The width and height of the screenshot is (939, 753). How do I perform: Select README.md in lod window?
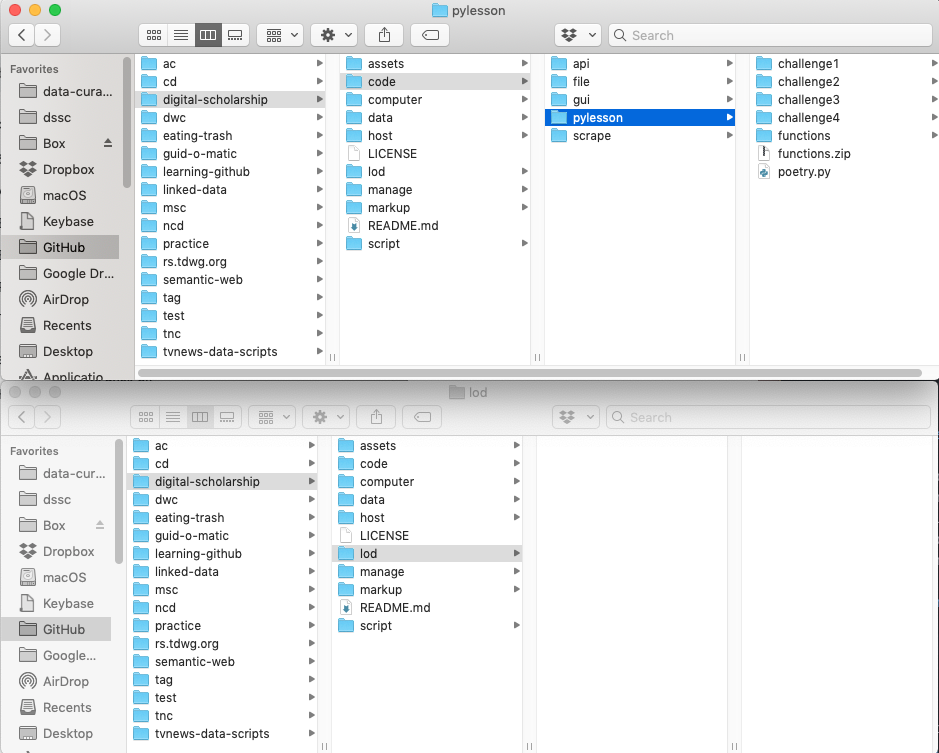tap(395, 608)
